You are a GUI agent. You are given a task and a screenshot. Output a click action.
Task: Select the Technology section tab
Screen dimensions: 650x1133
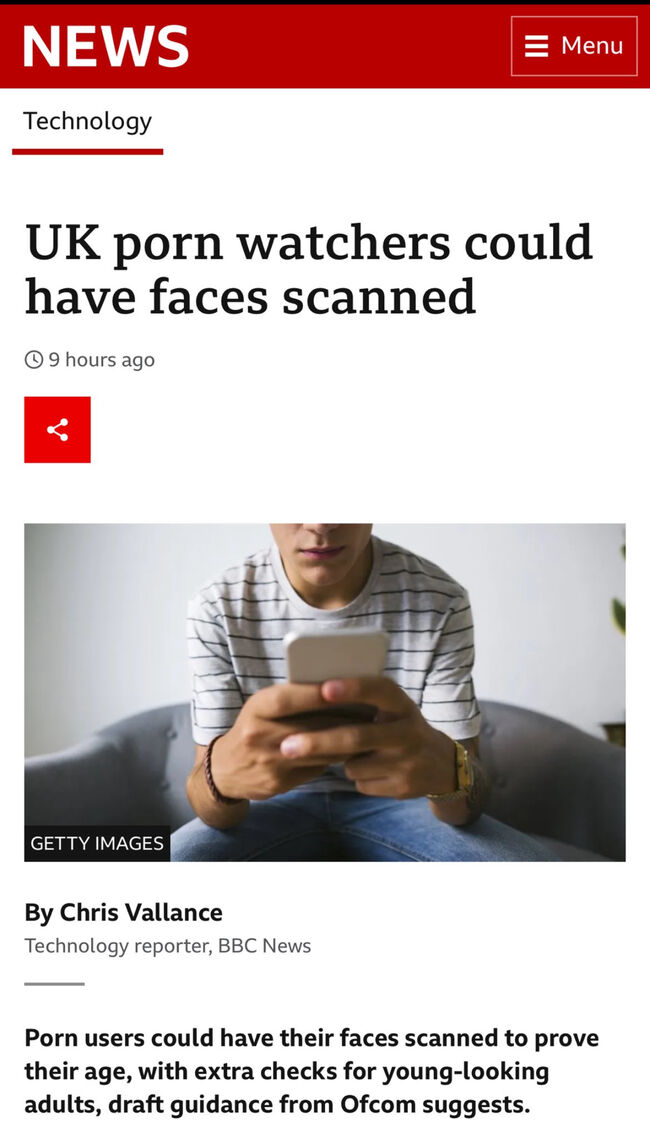click(87, 121)
